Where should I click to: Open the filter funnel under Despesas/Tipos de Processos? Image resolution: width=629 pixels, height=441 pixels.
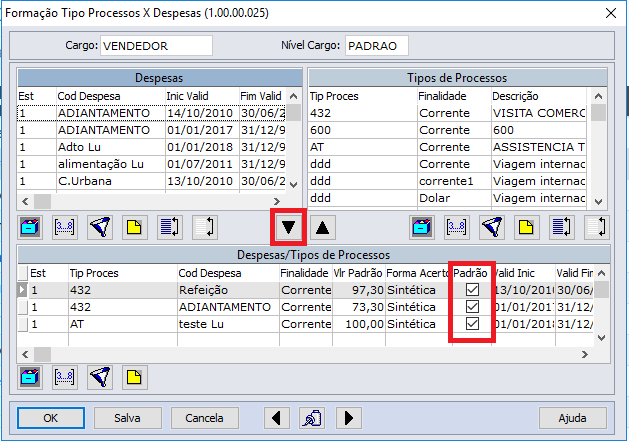[x=99, y=377]
